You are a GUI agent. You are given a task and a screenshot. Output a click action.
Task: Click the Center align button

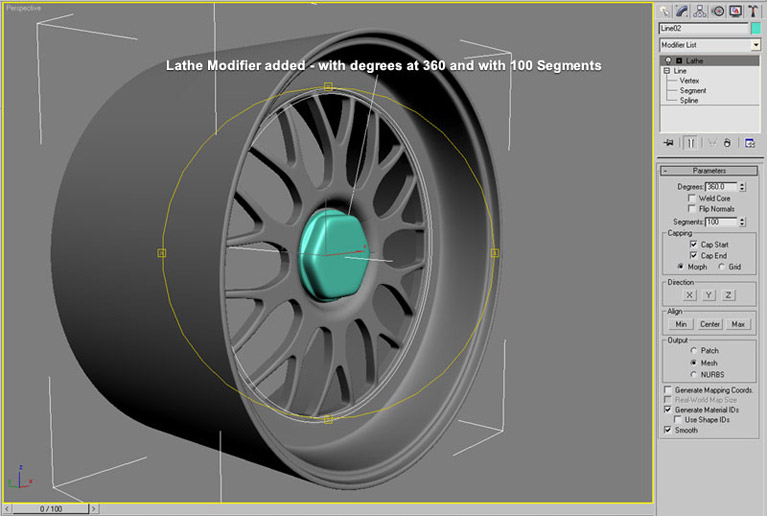(709, 324)
